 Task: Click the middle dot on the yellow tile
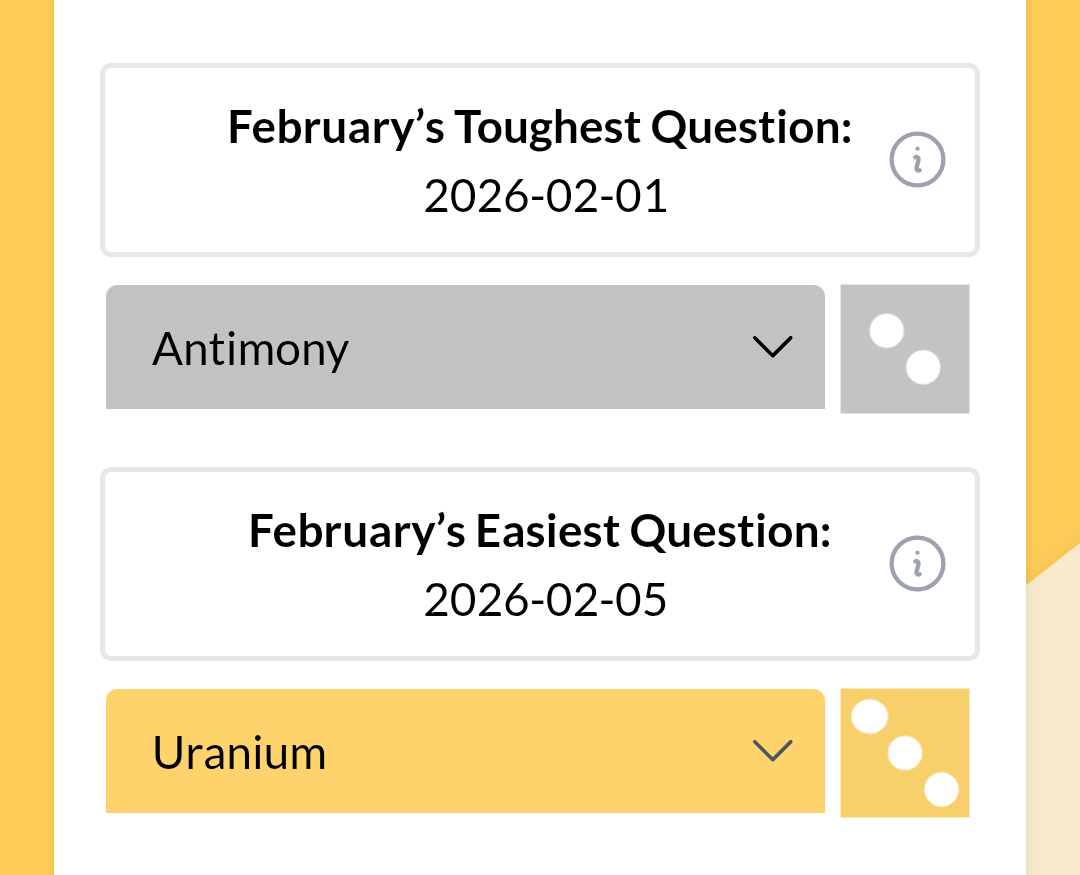point(905,753)
